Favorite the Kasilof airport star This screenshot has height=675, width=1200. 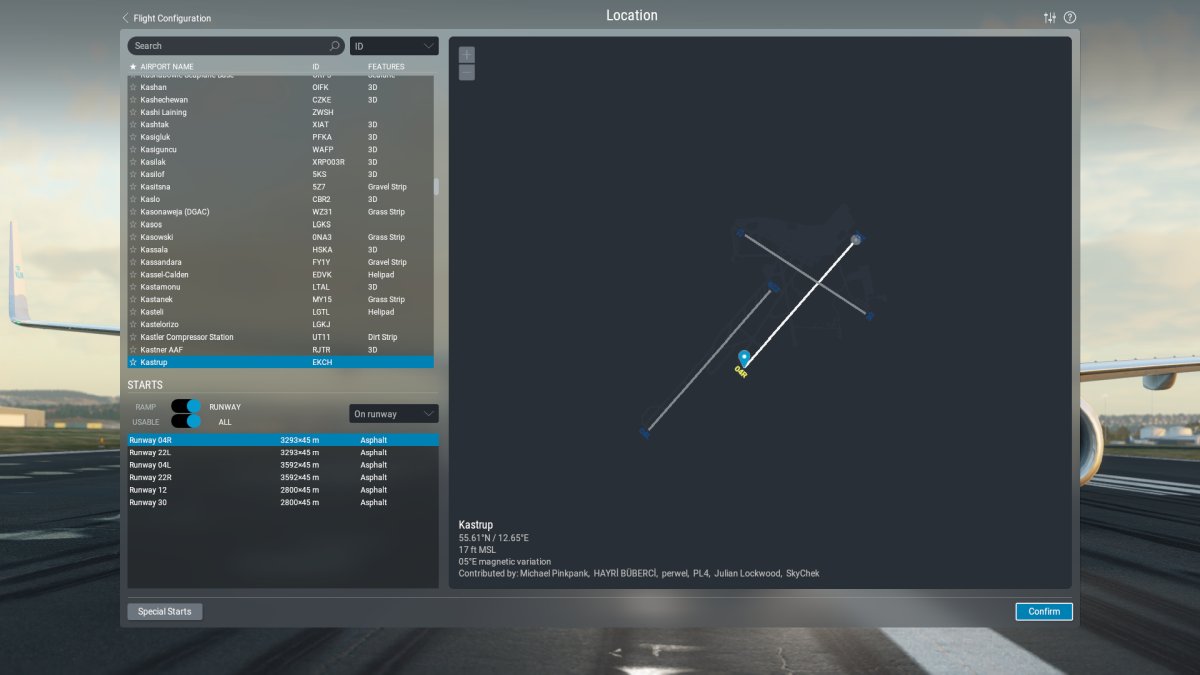tap(133, 175)
